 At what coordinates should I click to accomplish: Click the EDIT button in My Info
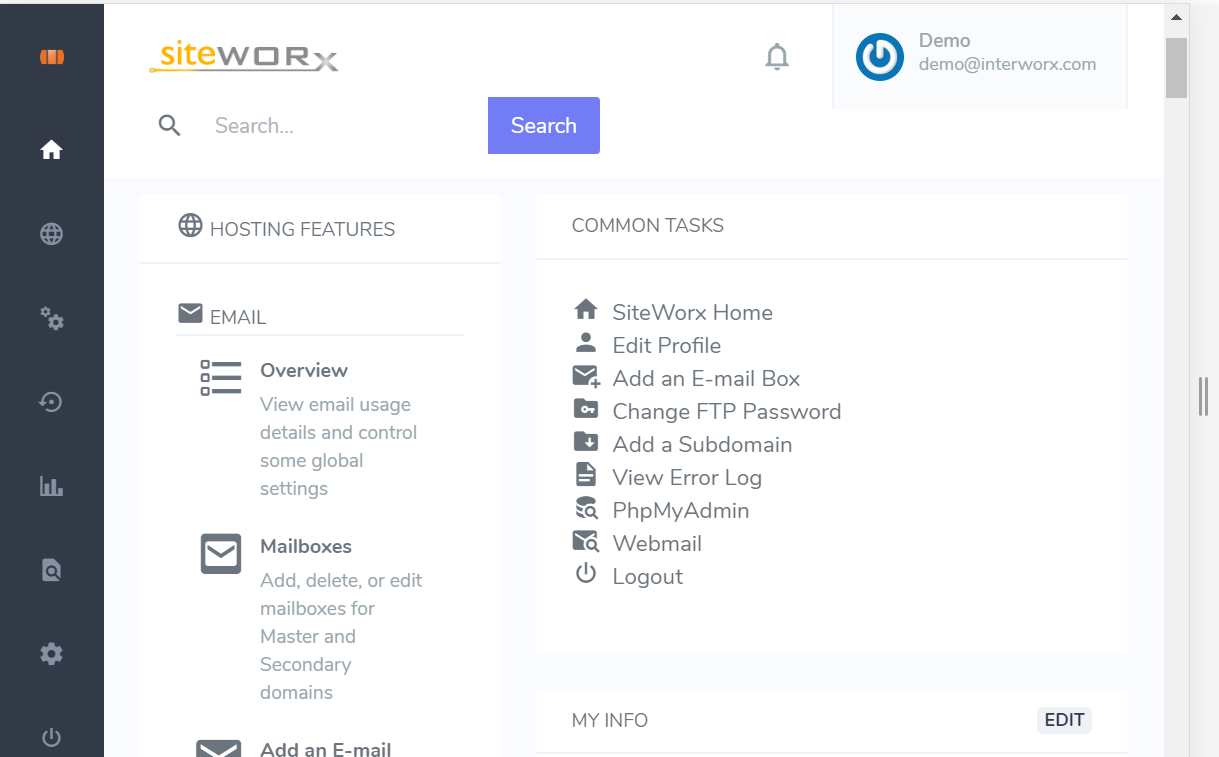1064,720
